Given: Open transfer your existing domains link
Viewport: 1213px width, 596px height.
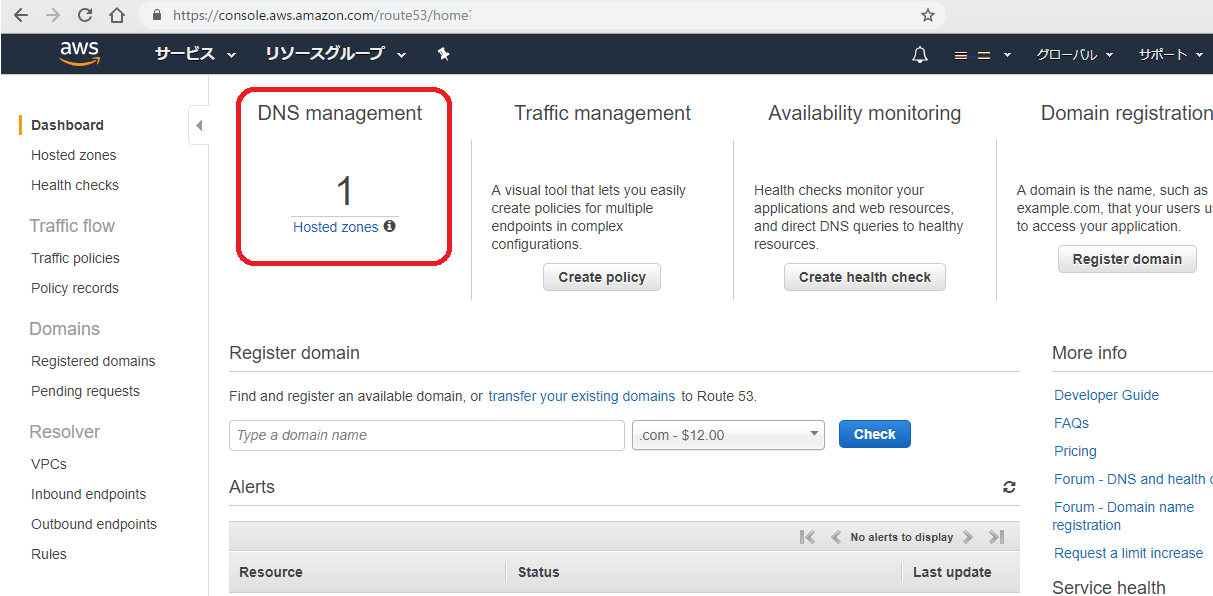Looking at the screenshot, I should pos(581,396).
